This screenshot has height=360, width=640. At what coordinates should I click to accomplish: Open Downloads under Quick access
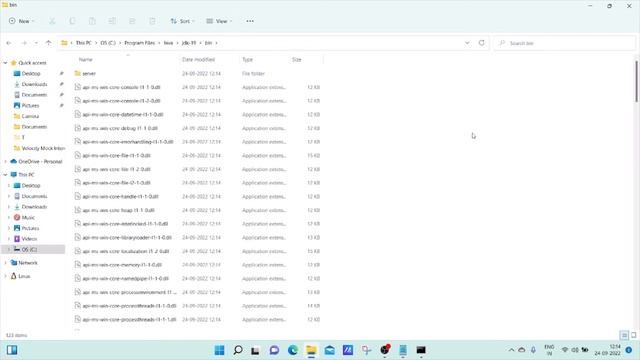tap(34, 84)
